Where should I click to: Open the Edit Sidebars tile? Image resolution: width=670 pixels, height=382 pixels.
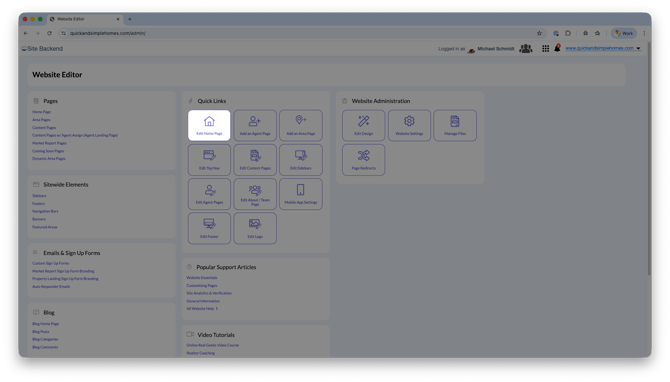(x=301, y=160)
